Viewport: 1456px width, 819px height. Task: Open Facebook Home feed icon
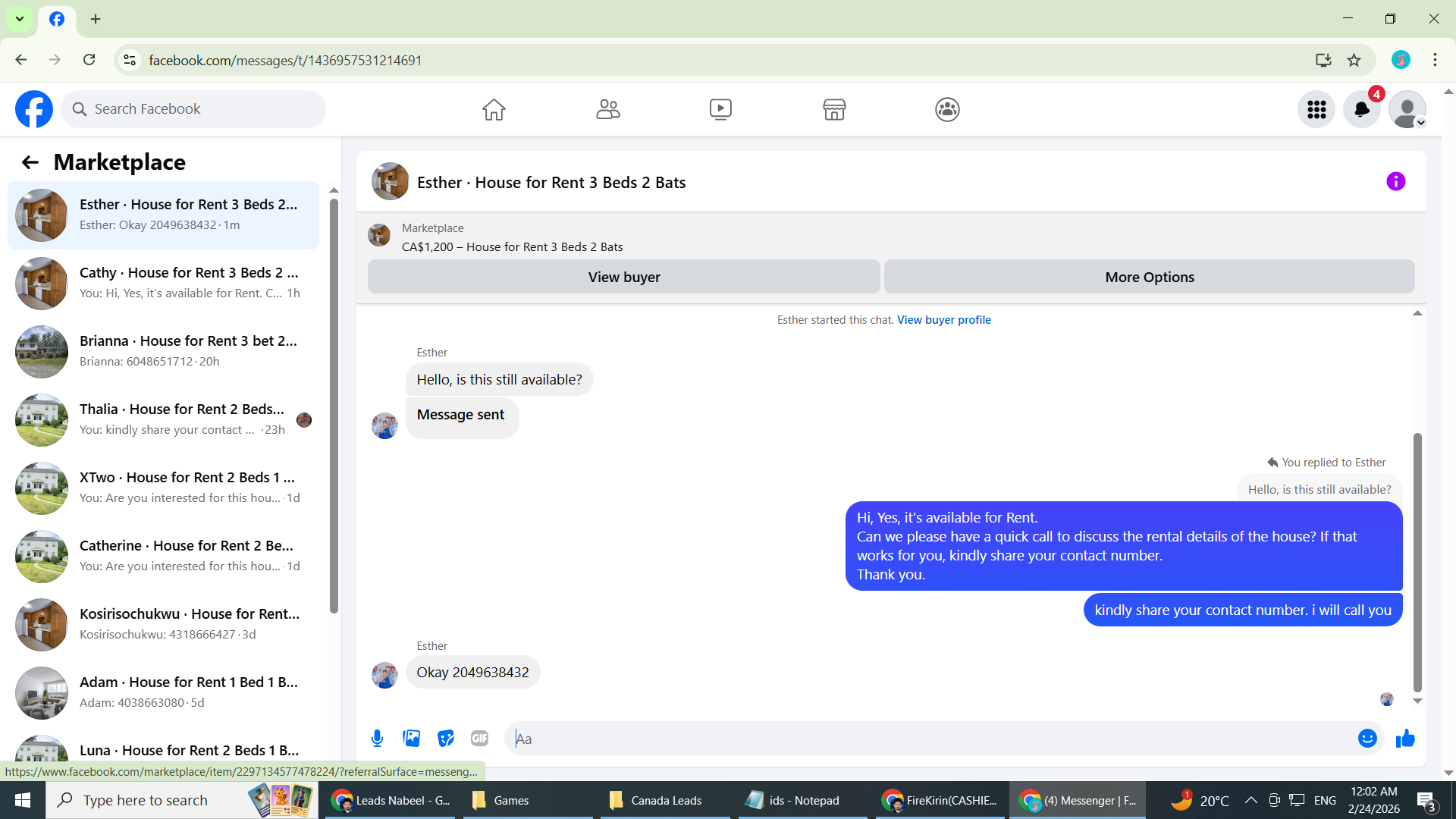pyautogui.click(x=494, y=109)
